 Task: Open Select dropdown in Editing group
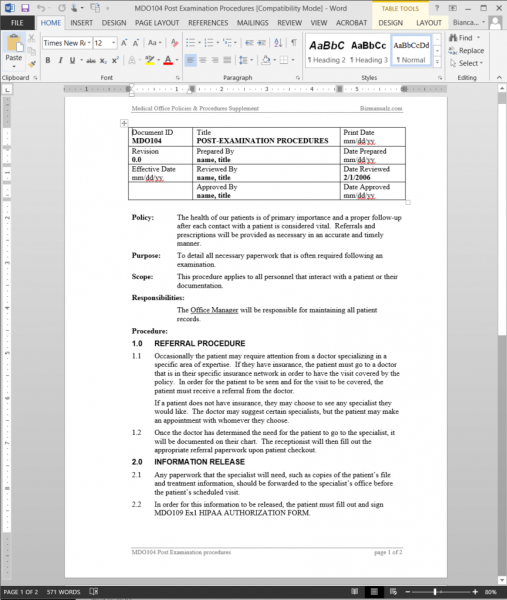click(467, 64)
